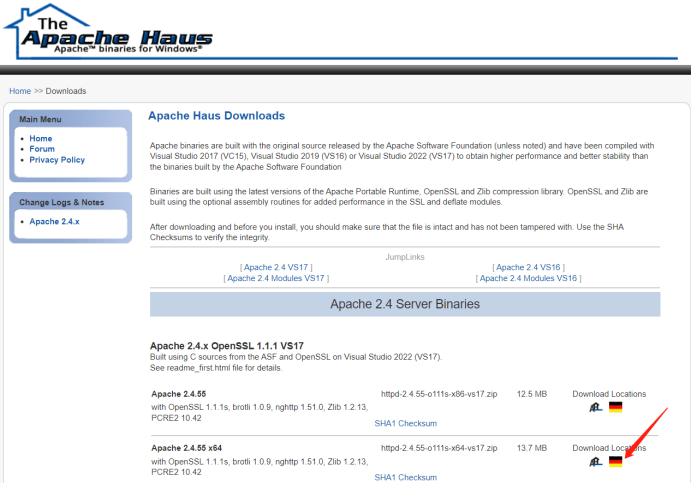
Task: Click German flag mirror for Apache 2.4.55 x64
Action: point(615,461)
